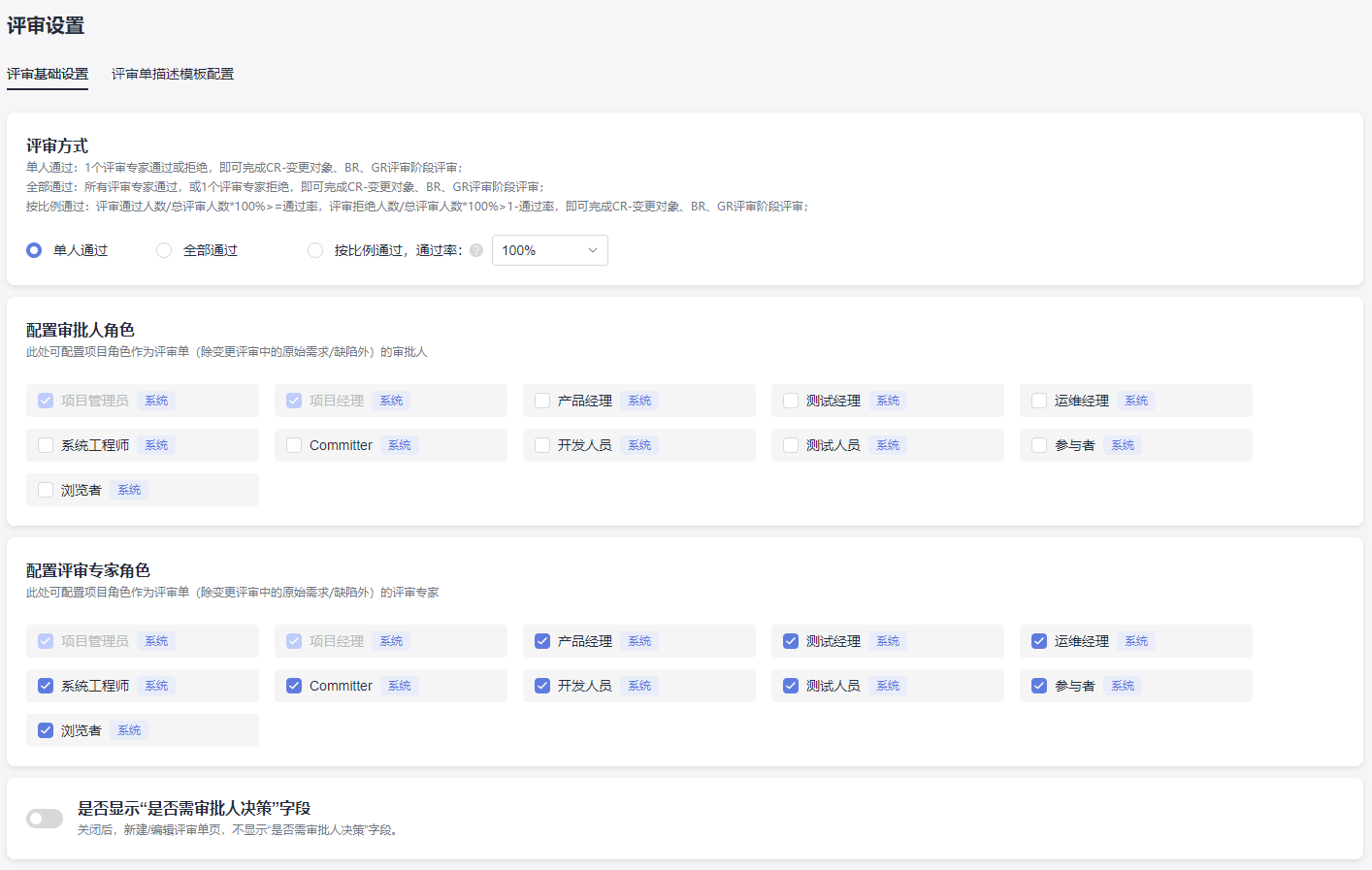Enable 运维经理 as approver role
1372x870 pixels.
(x=1039, y=401)
